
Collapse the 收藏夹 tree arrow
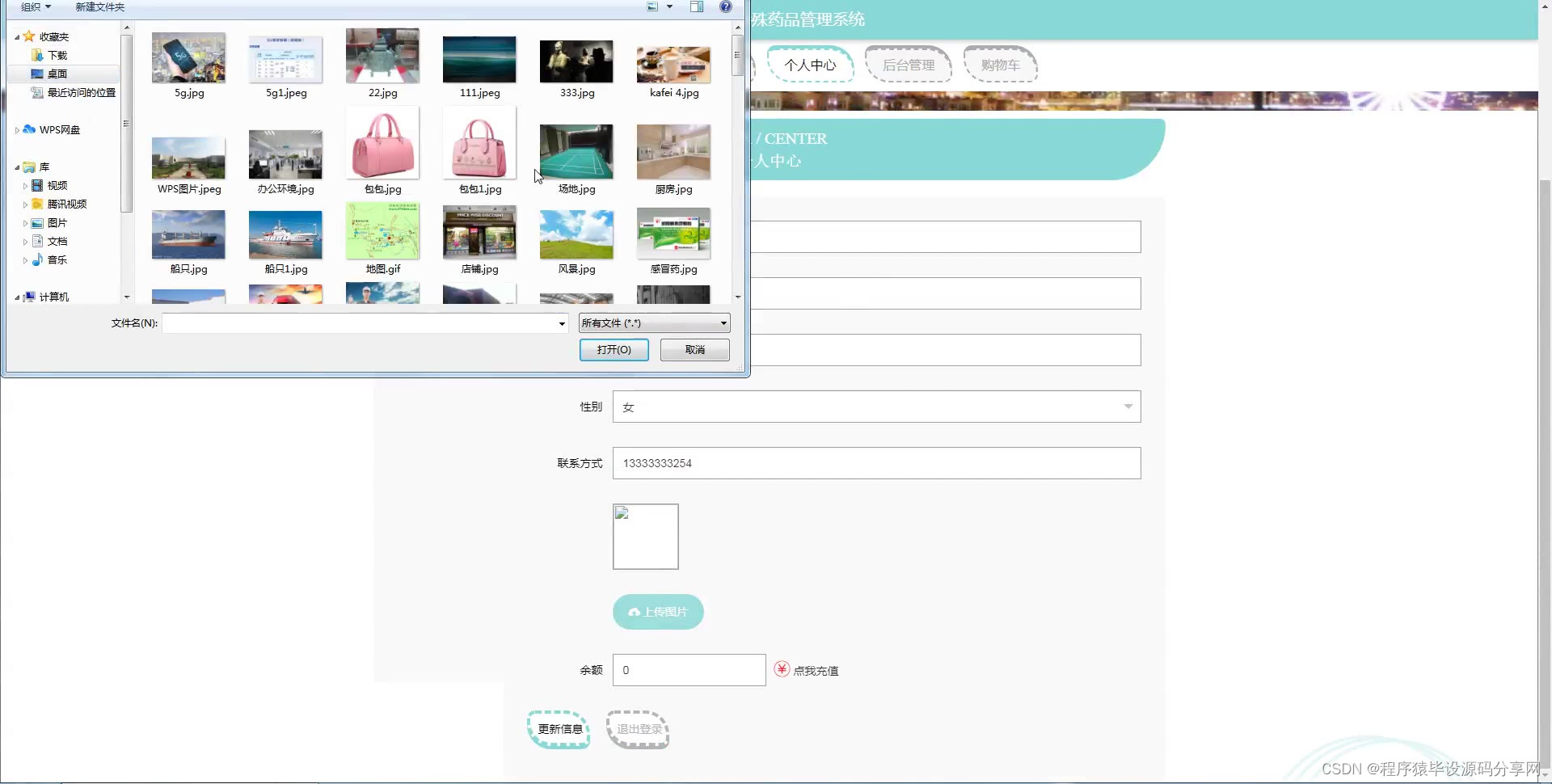tap(17, 37)
